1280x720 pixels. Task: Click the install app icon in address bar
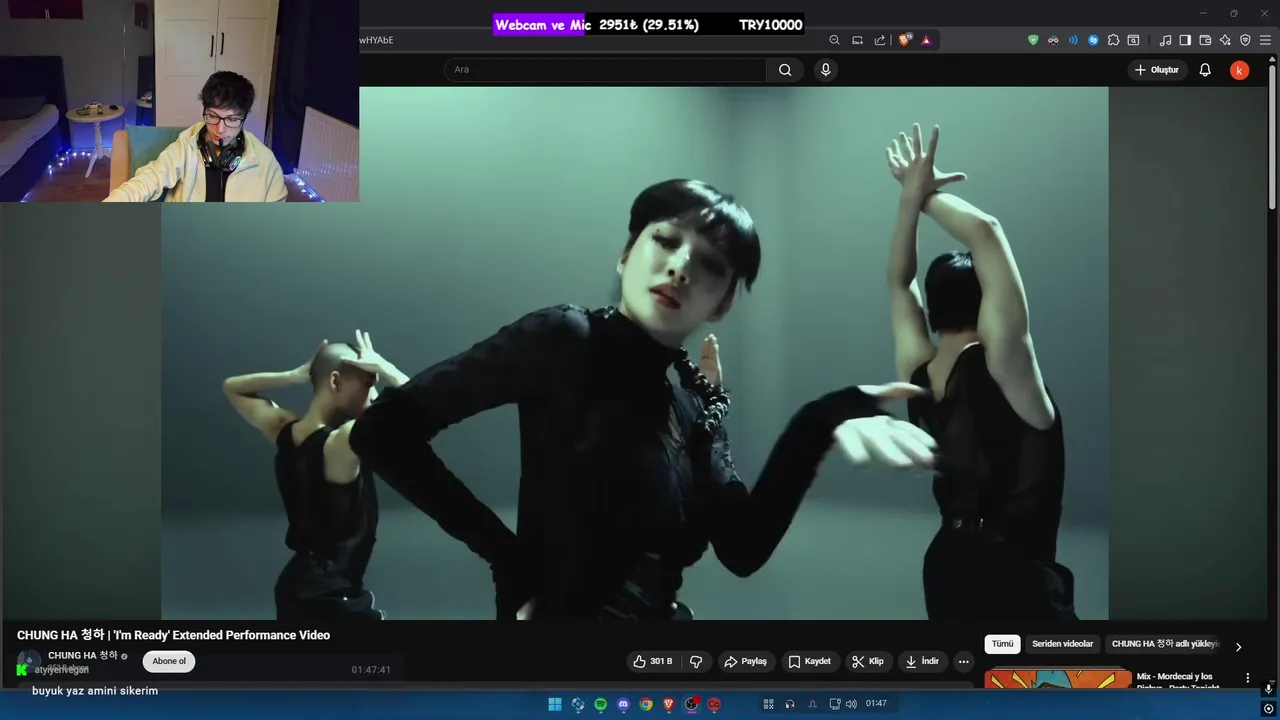857,40
